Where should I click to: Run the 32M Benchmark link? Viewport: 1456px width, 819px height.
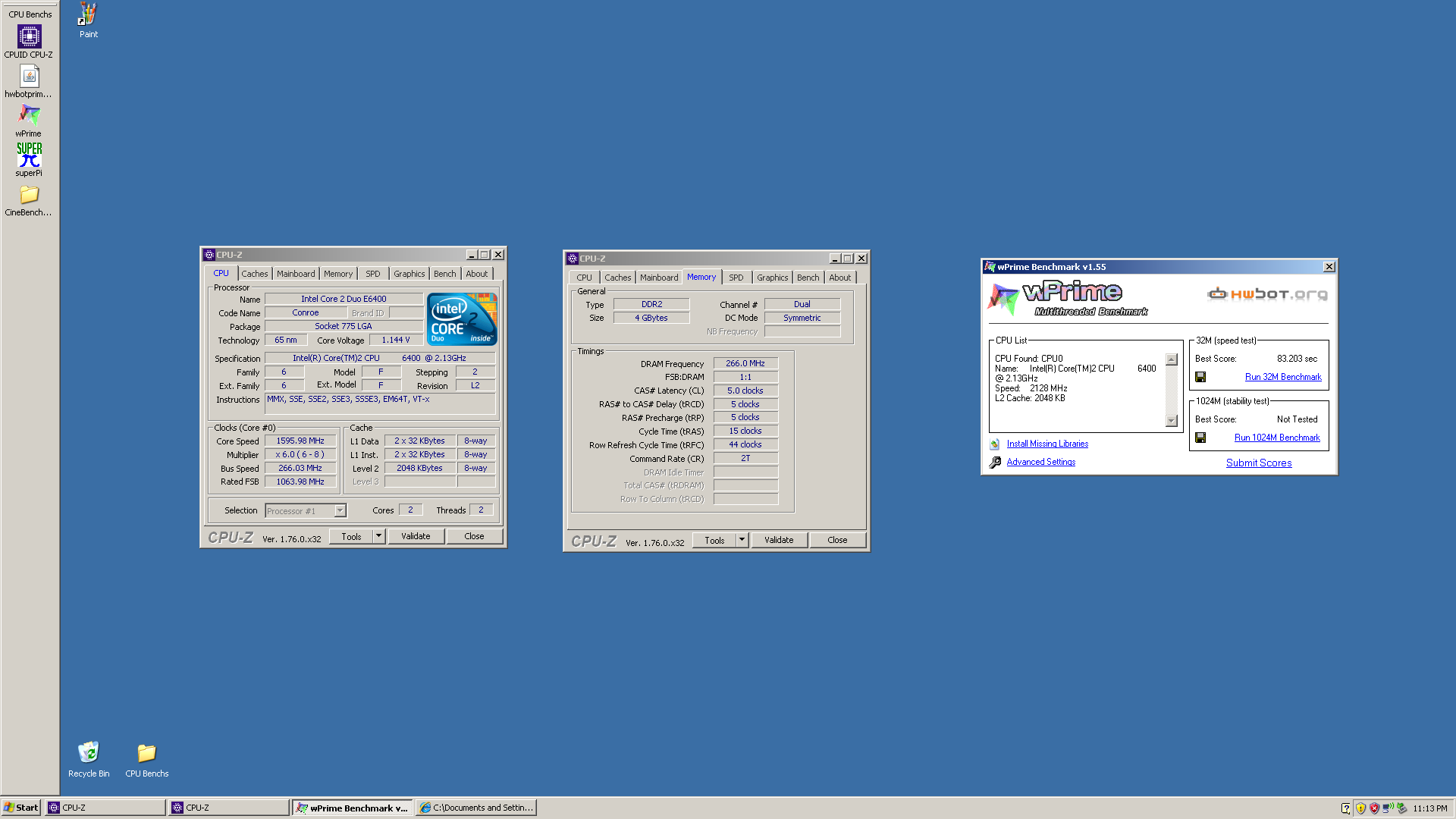tap(1283, 377)
